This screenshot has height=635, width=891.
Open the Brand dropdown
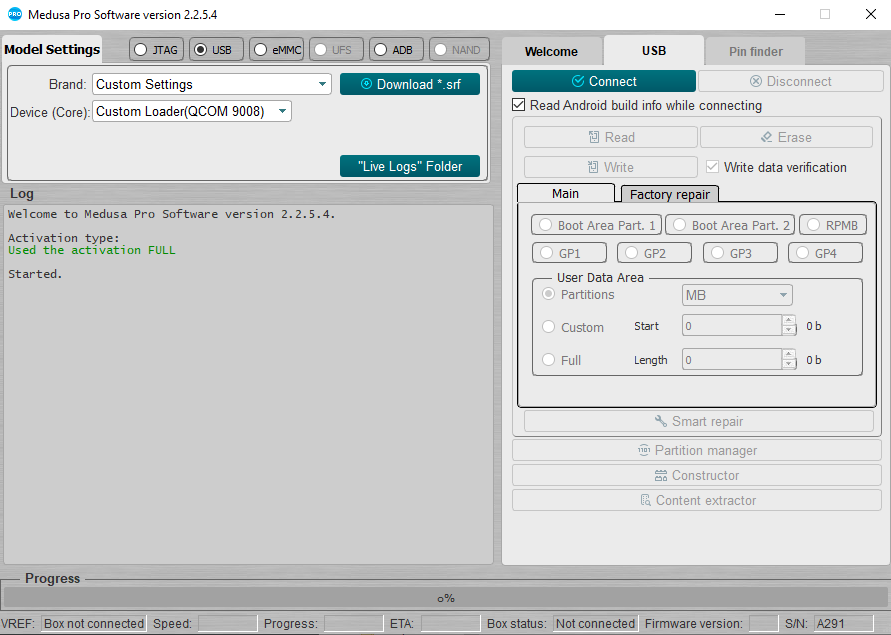point(212,84)
